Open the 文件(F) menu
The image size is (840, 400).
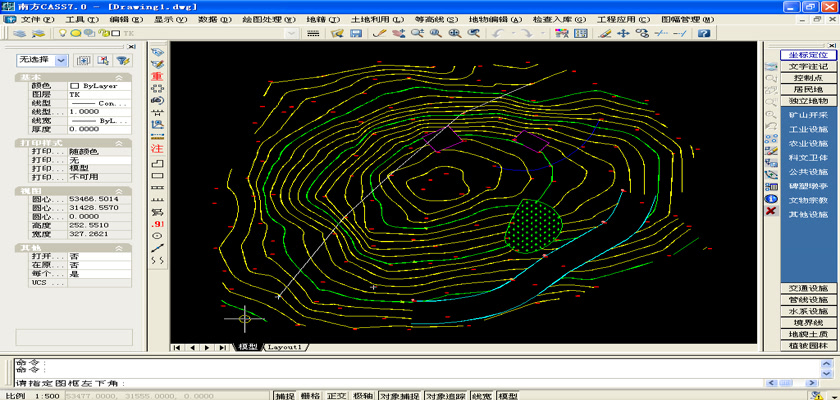38,19
